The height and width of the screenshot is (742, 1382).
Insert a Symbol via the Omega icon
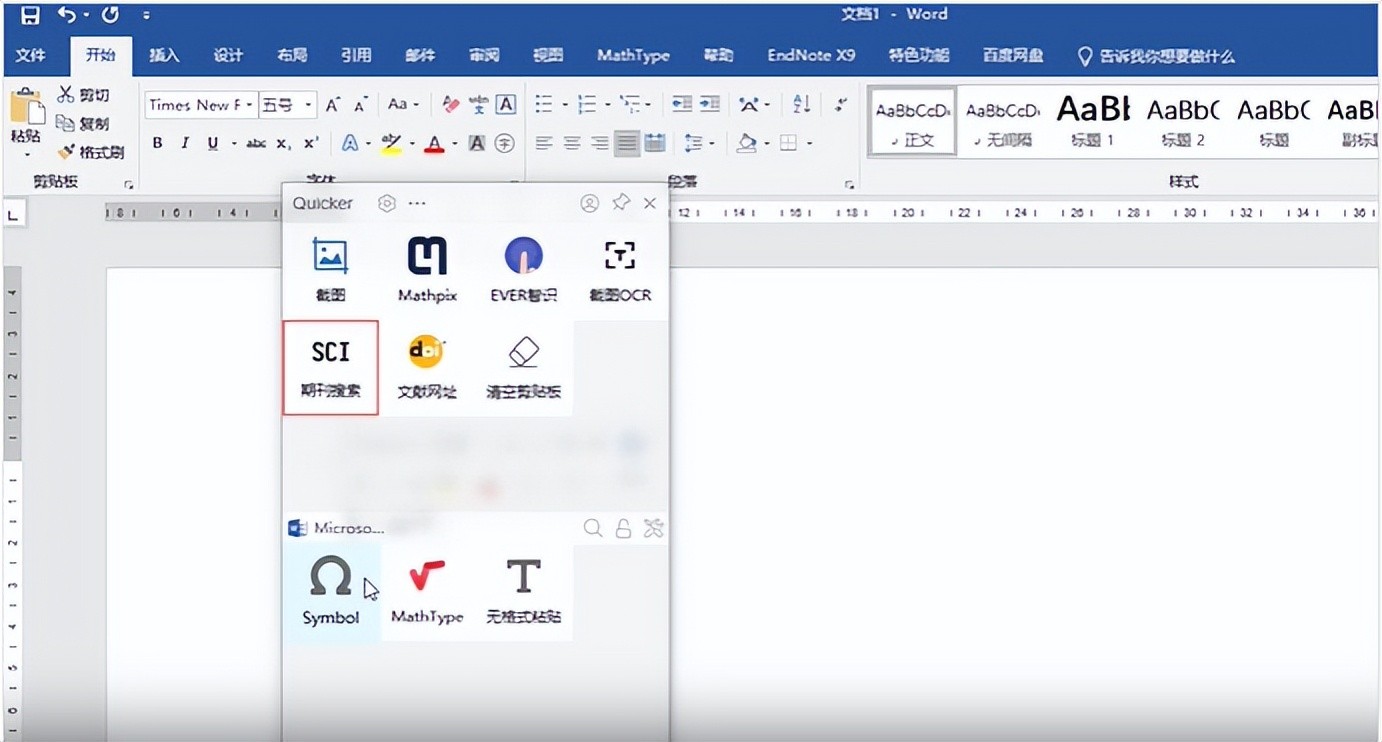[x=330, y=590]
